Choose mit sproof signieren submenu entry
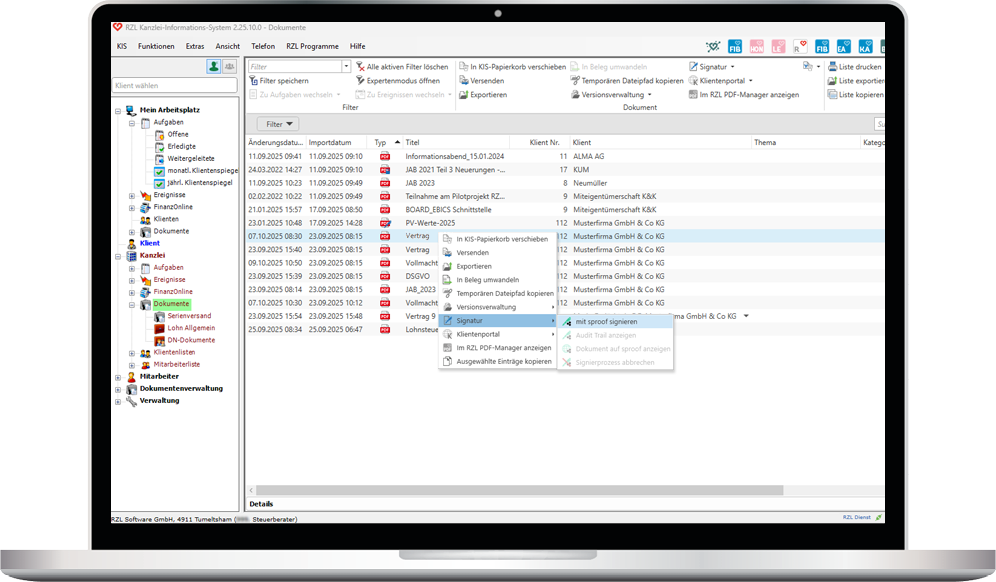The image size is (996, 582). point(615,321)
